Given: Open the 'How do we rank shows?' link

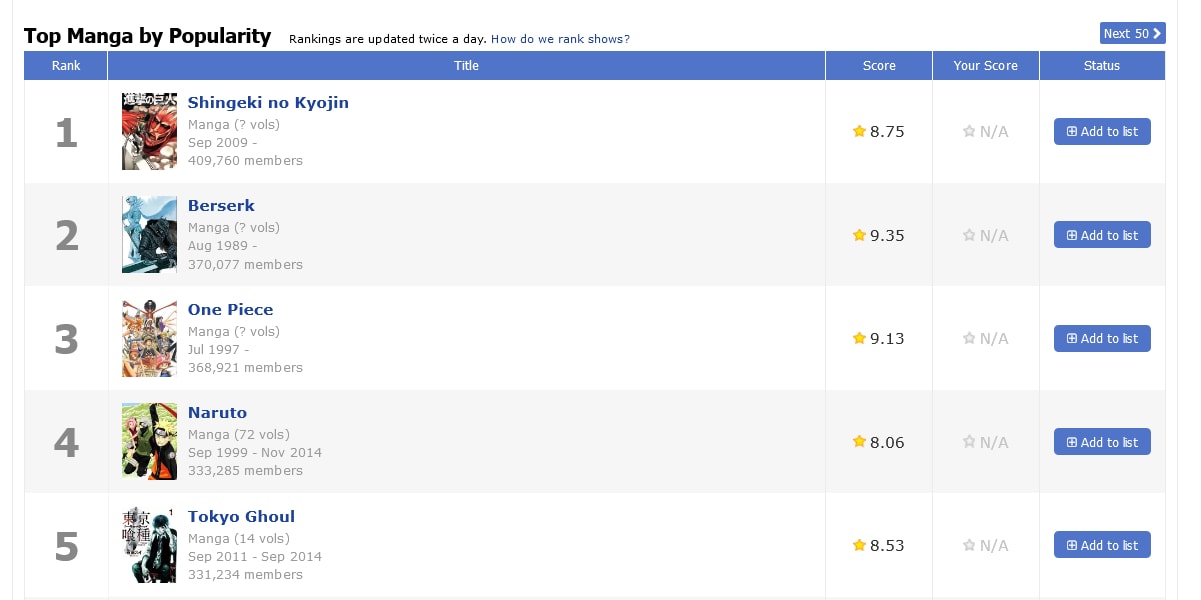Looking at the screenshot, I should pos(560,39).
